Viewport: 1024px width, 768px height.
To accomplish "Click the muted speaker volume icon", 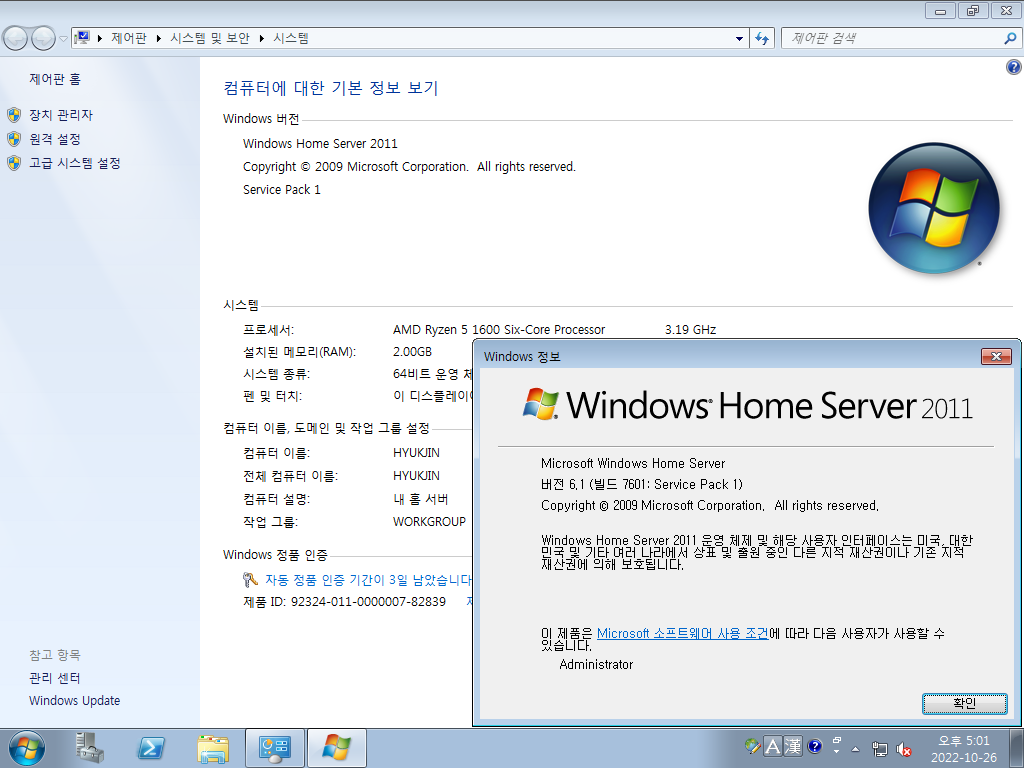I will pos(904,749).
